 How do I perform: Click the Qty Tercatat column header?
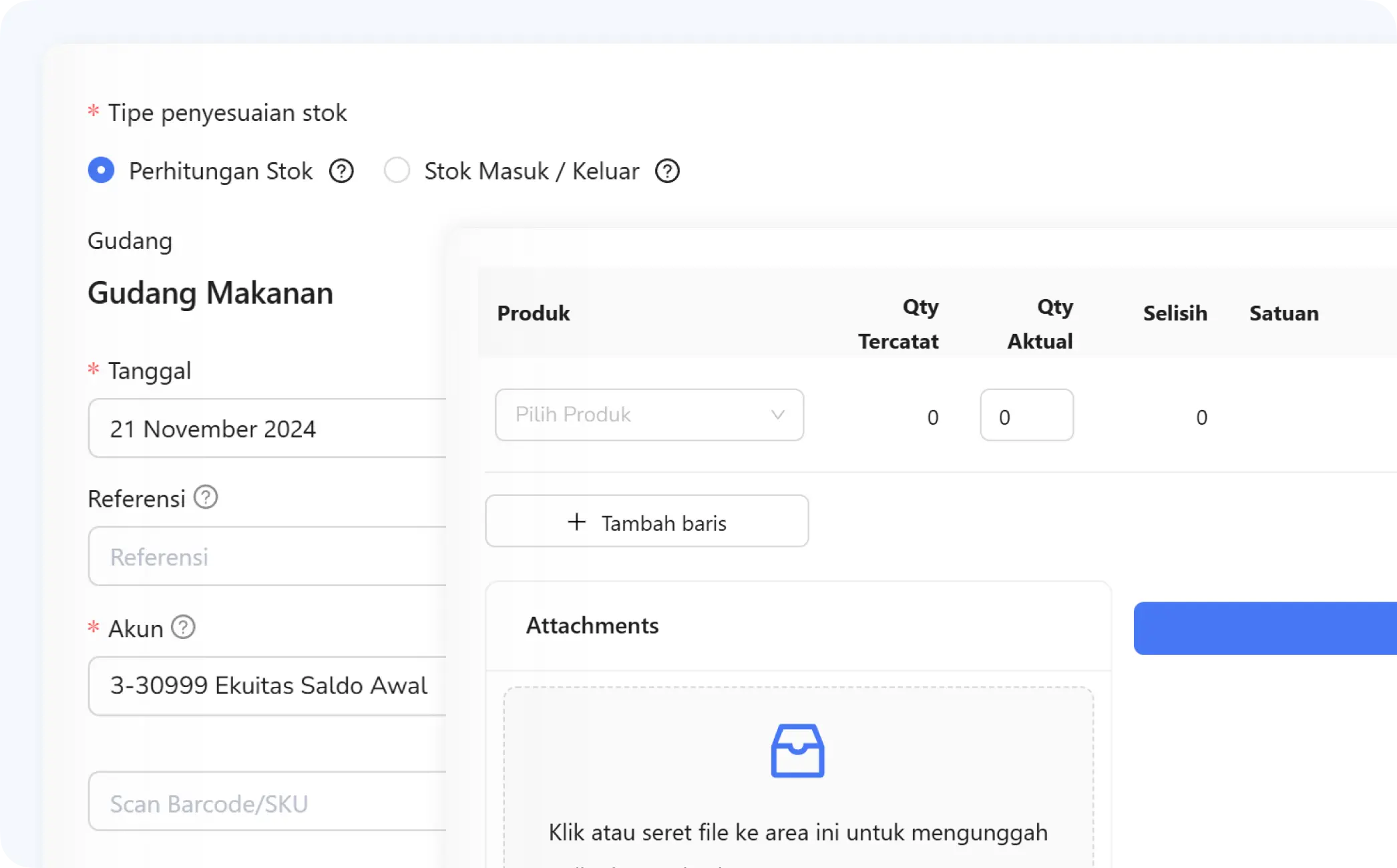[x=898, y=324]
